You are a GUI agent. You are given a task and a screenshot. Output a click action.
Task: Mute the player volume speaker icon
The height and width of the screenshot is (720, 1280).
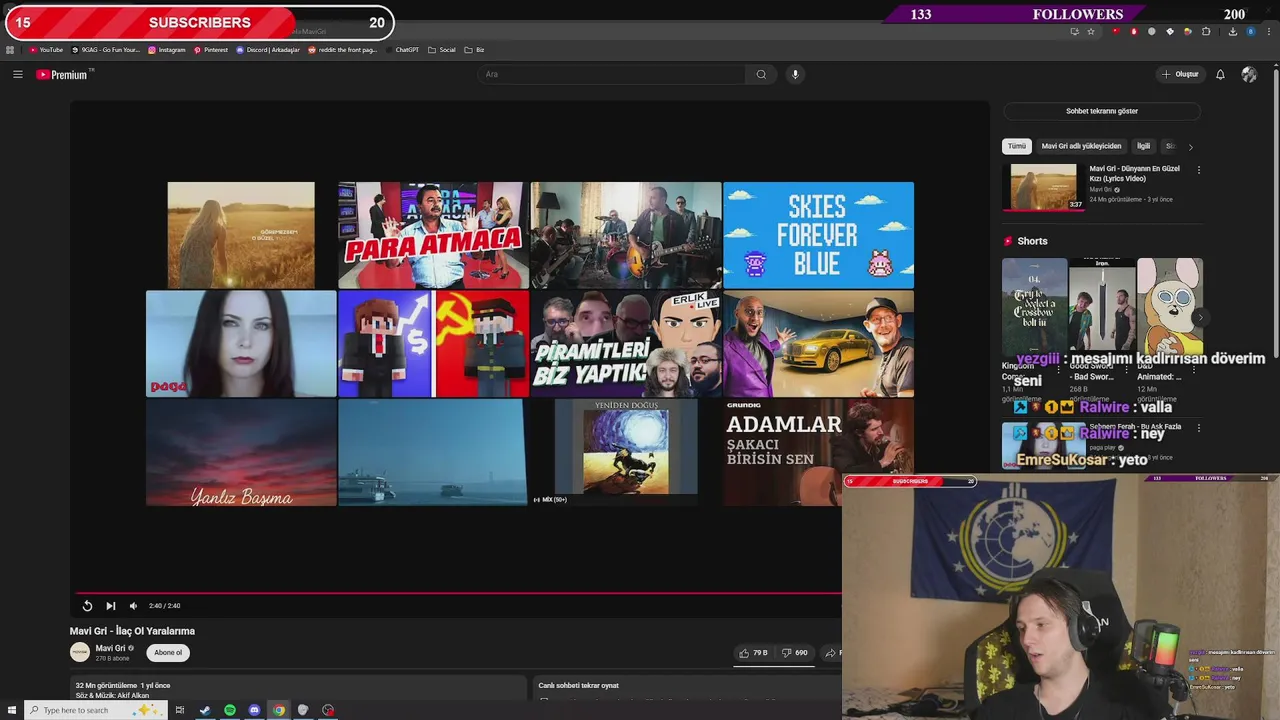[x=133, y=606]
